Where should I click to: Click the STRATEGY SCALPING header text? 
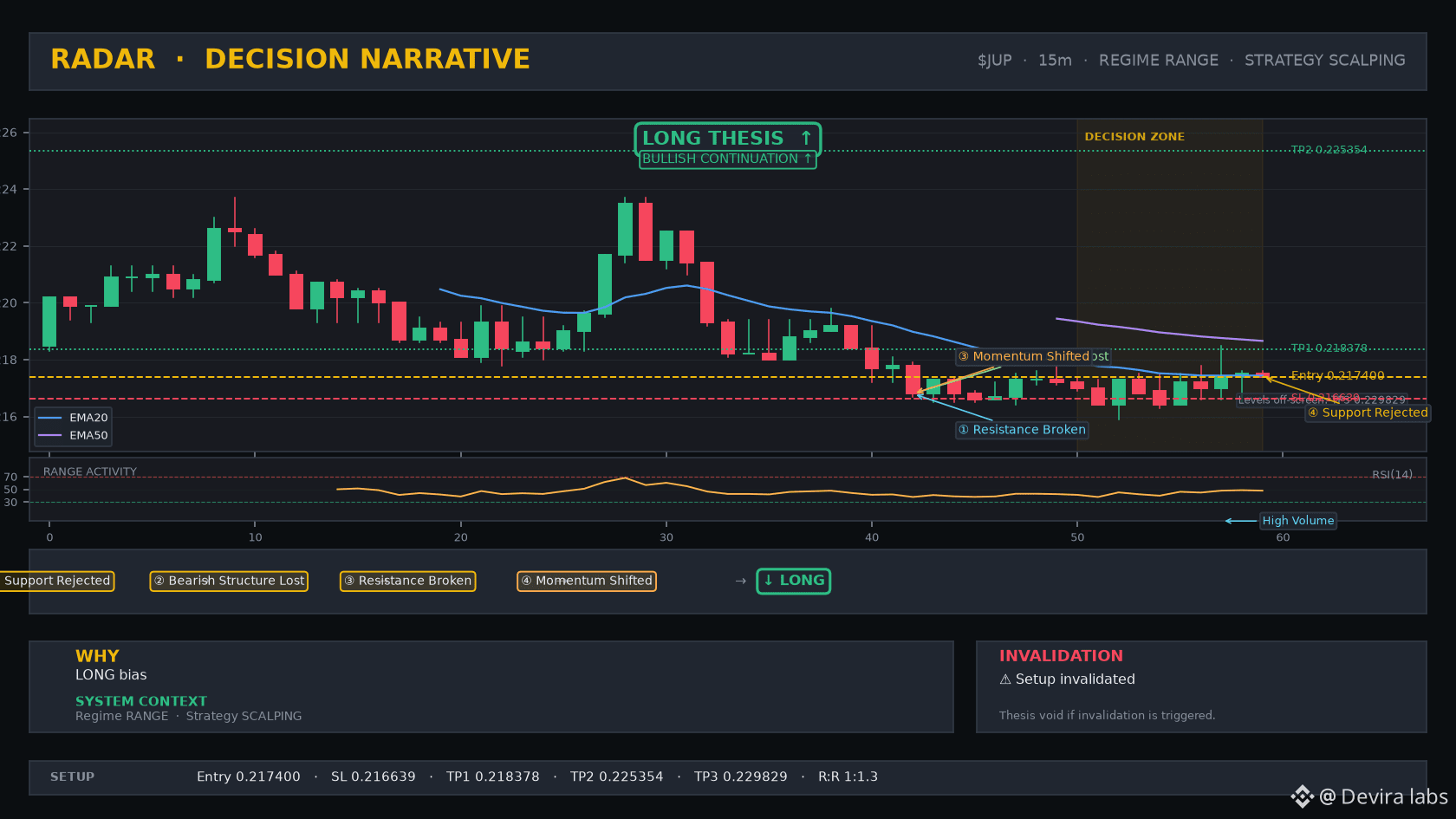(x=1325, y=60)
